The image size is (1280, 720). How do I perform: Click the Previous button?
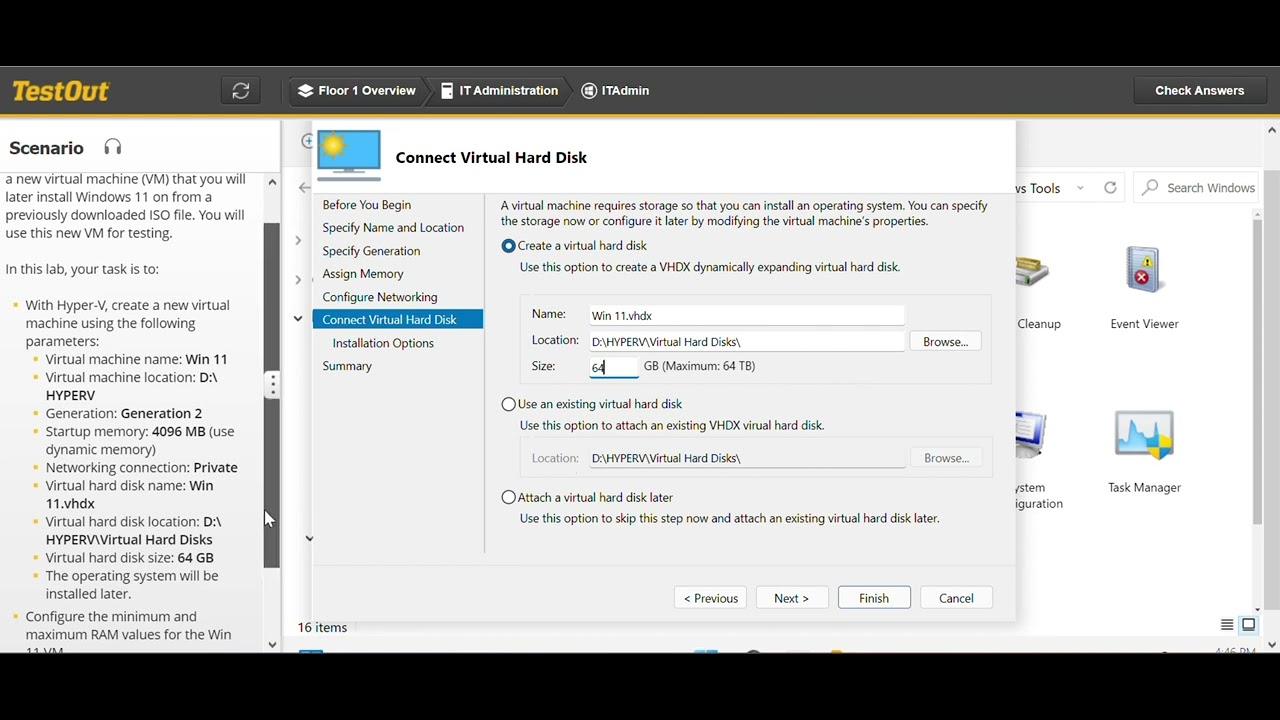pos(710,598)
